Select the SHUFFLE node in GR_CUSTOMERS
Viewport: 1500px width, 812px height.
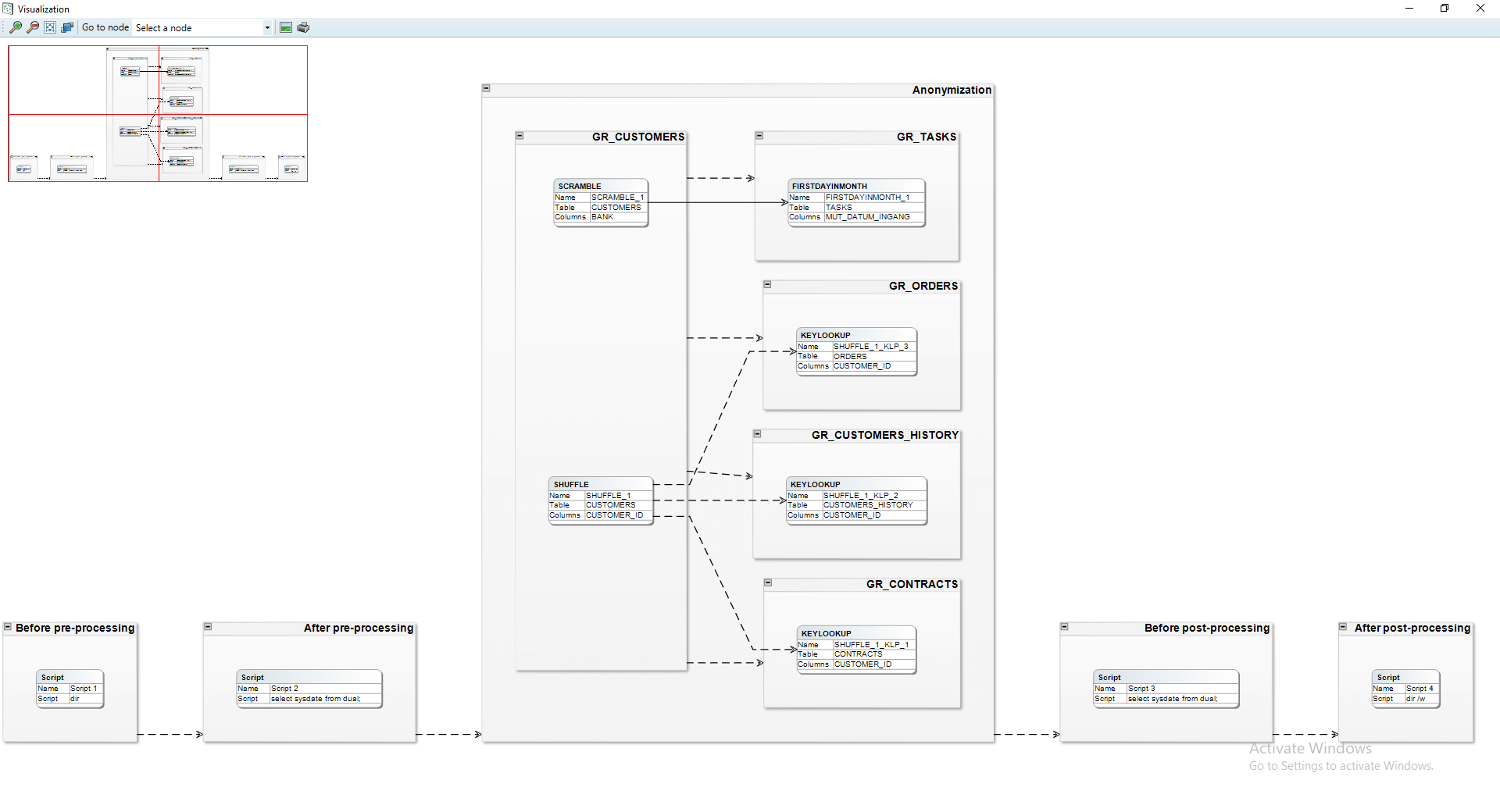coord(600,500)
